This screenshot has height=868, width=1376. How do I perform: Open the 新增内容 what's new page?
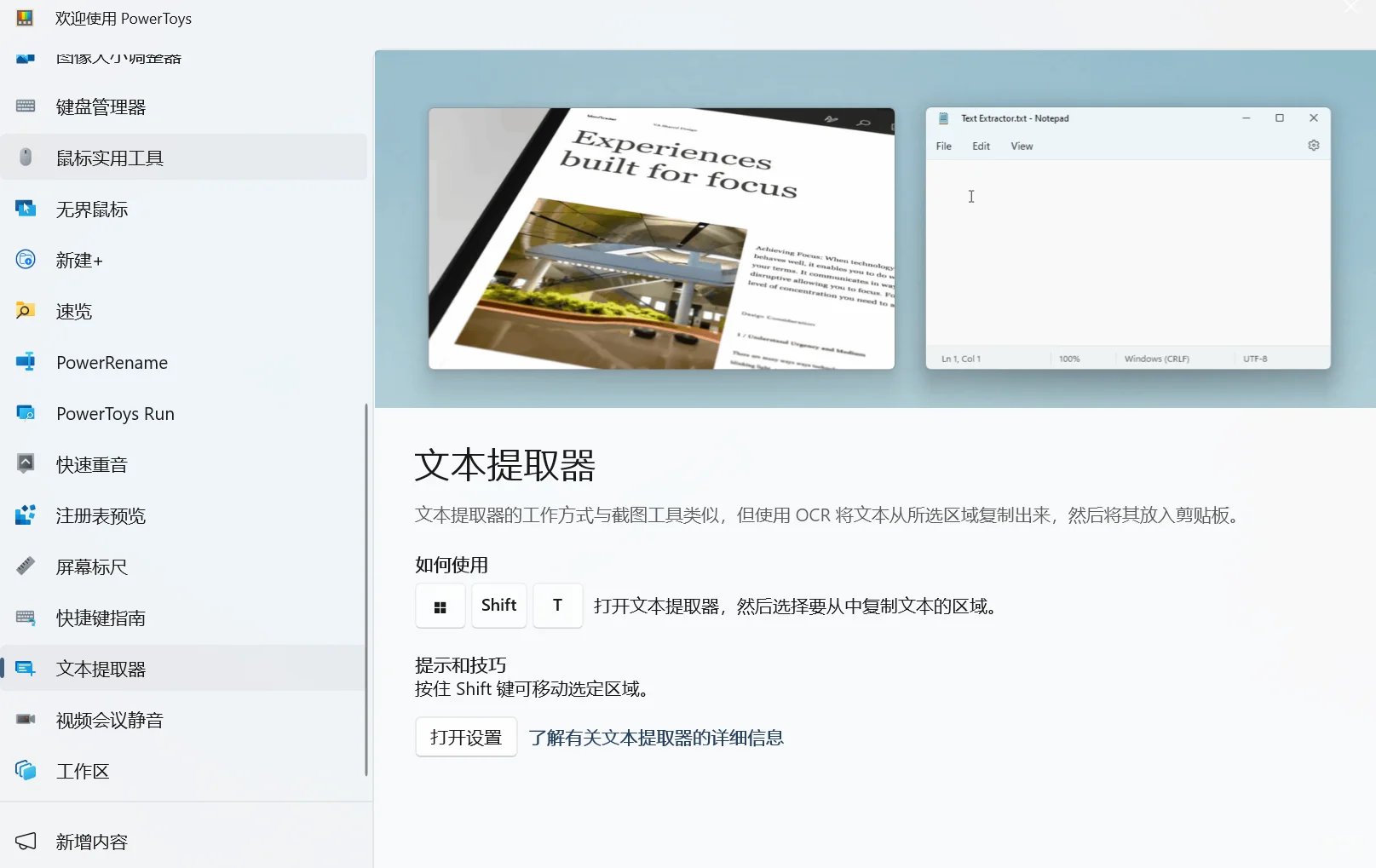(x=184, y=842)
